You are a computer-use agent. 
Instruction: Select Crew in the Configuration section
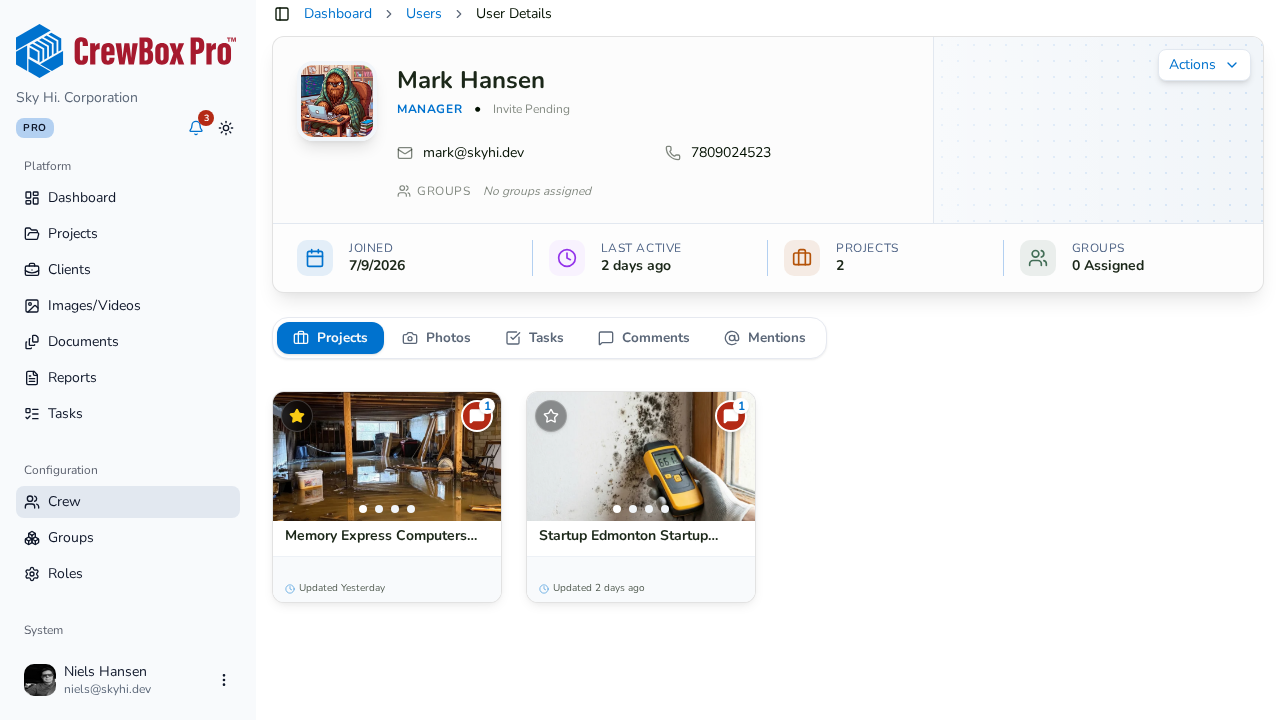point(128,502)
